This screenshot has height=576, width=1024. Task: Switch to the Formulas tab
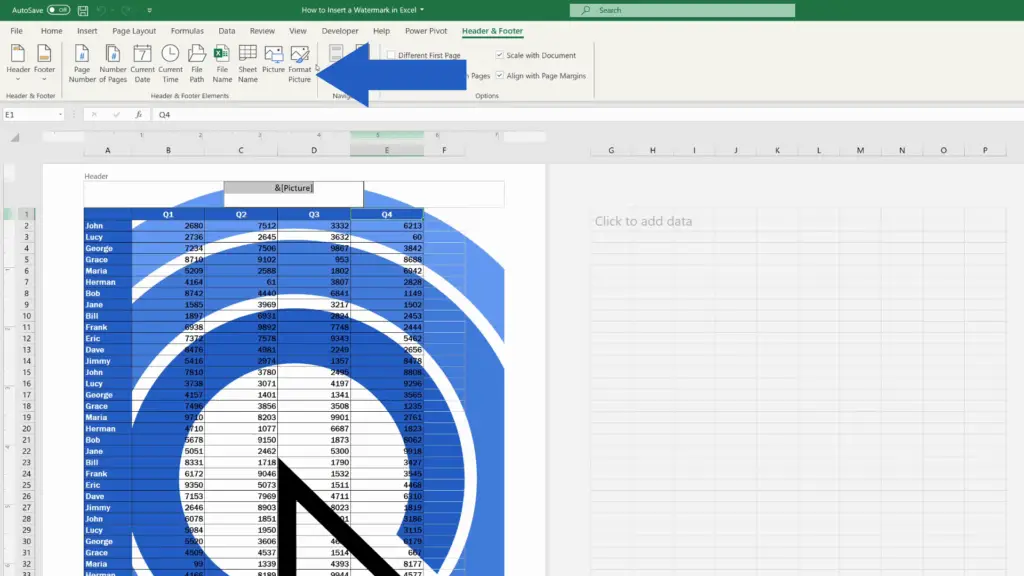[187, 31]
